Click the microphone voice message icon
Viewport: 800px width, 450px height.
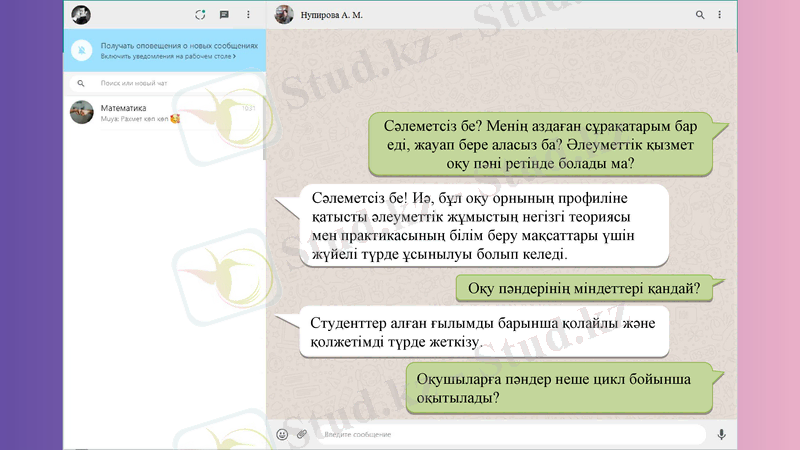click(721, 434)
